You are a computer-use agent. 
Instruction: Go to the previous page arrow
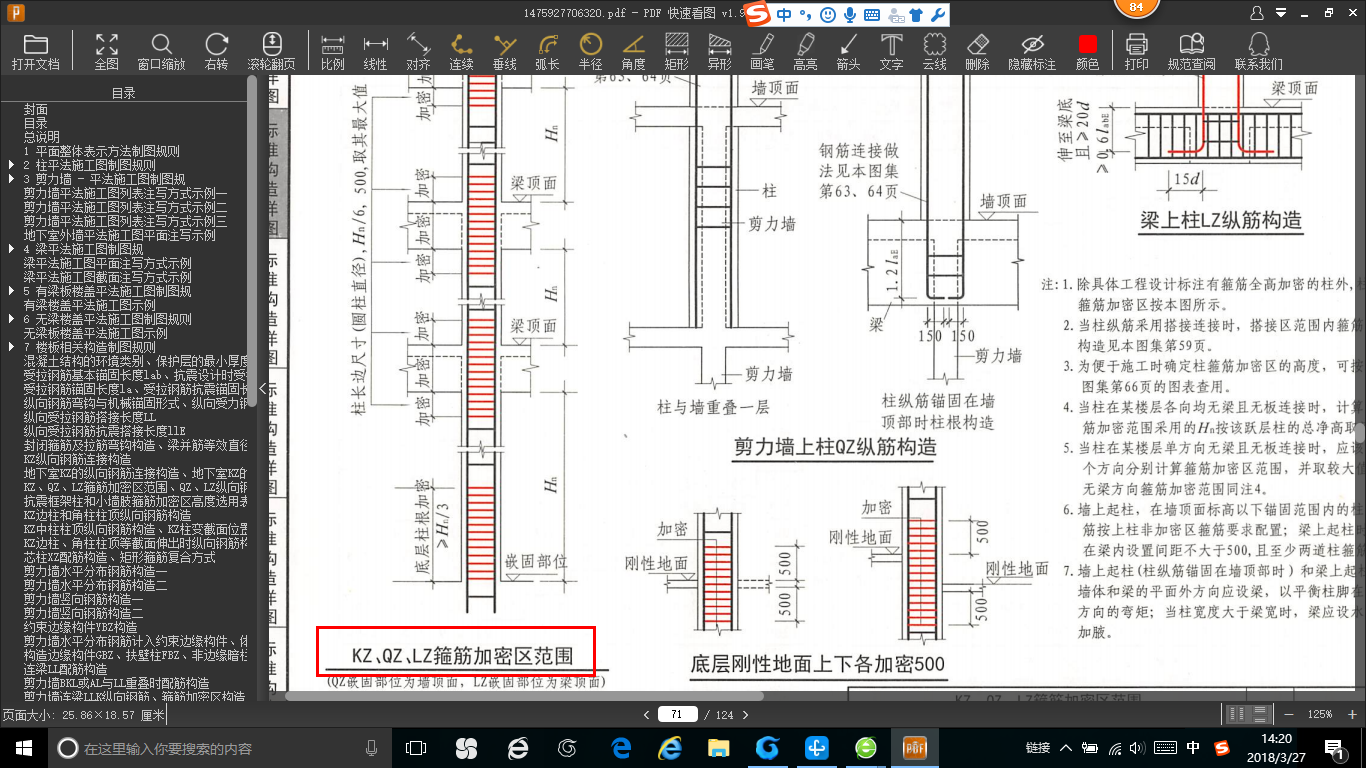click(647, 715)
